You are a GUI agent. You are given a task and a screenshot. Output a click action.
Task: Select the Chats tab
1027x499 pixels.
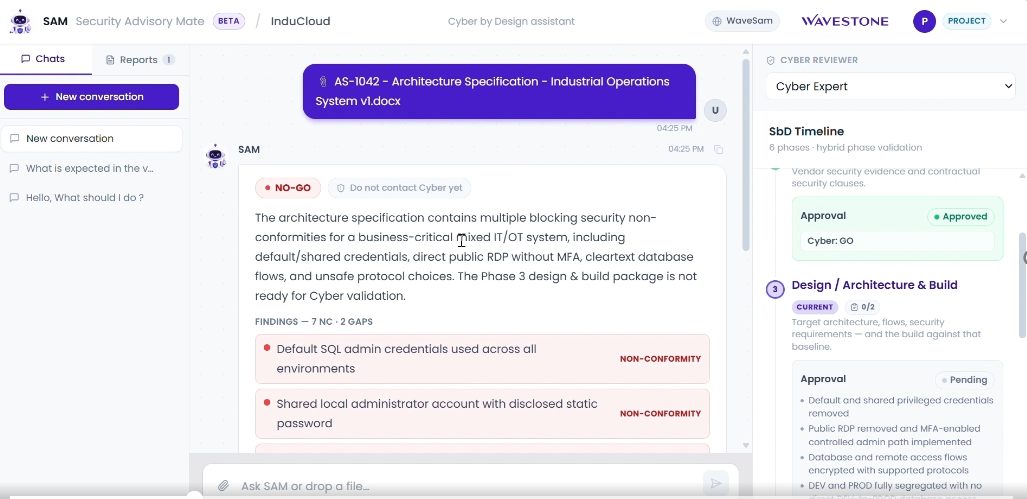[43, 59]
